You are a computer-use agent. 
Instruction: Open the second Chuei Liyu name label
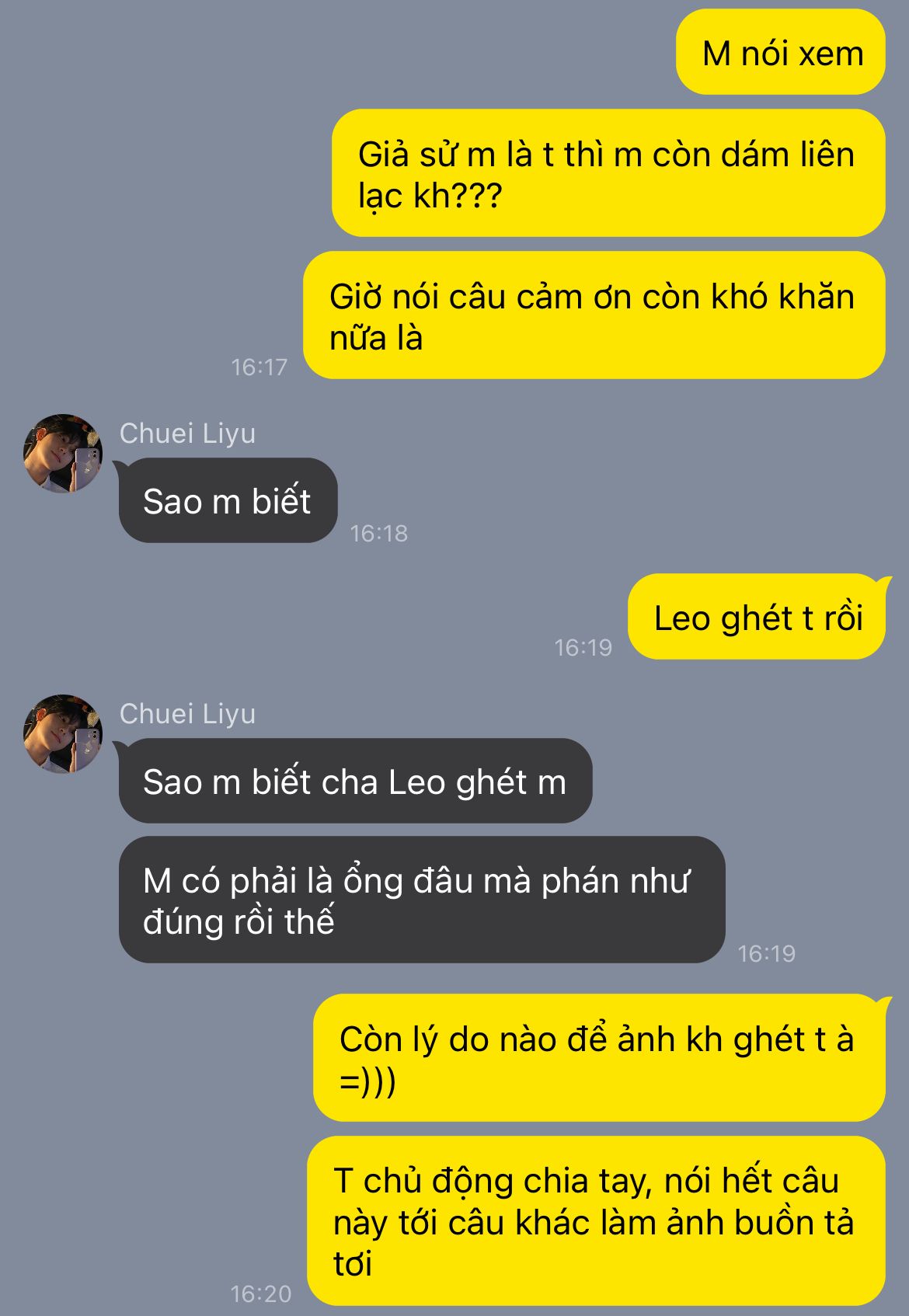coord(187,713)
